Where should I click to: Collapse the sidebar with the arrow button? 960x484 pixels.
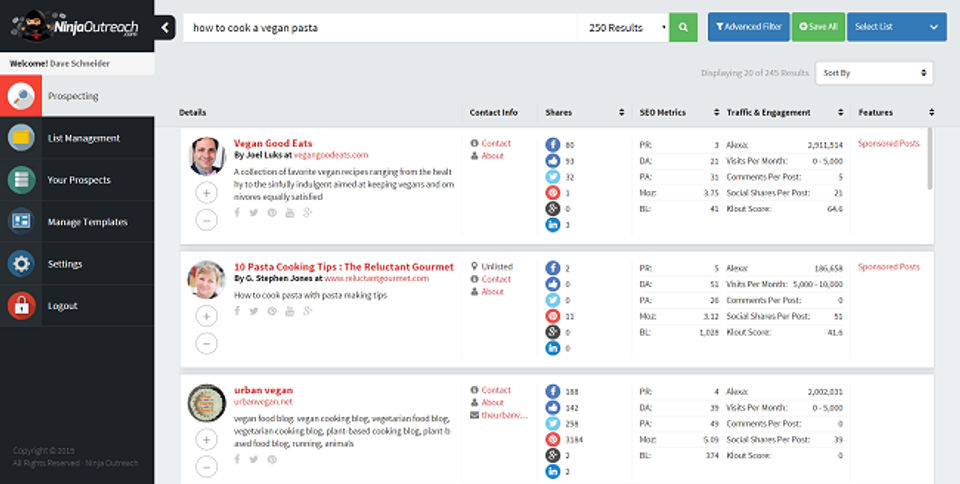[x=166, y=27]
